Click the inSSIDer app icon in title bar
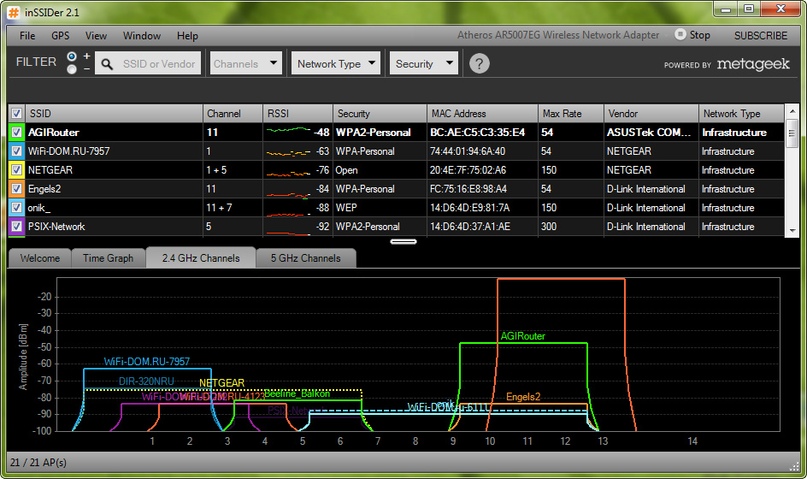Image resolution: width=807 pixels, height=479 pixels. click(x=14, y=10)
